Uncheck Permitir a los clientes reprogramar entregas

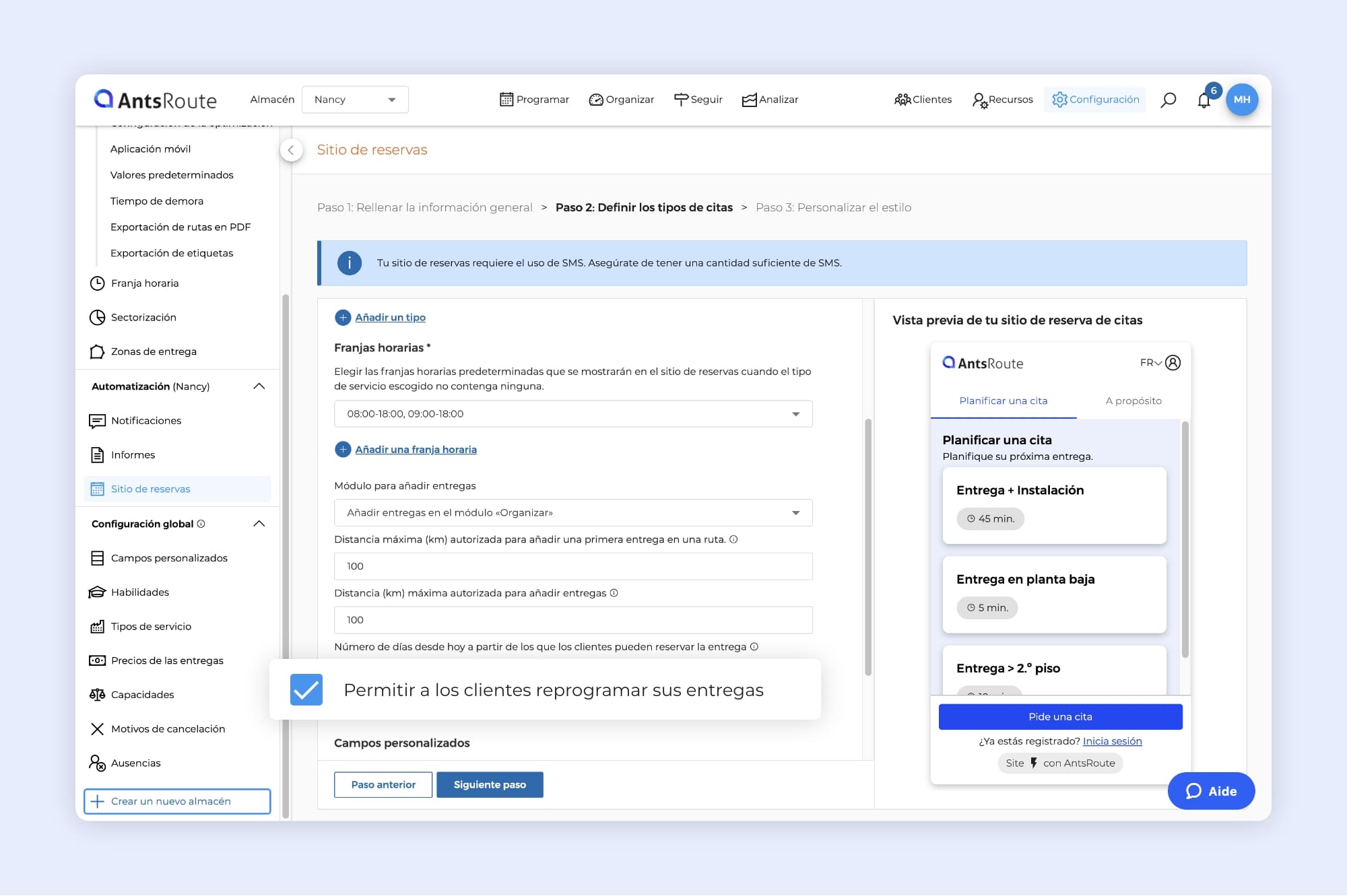tap(306, 690)
